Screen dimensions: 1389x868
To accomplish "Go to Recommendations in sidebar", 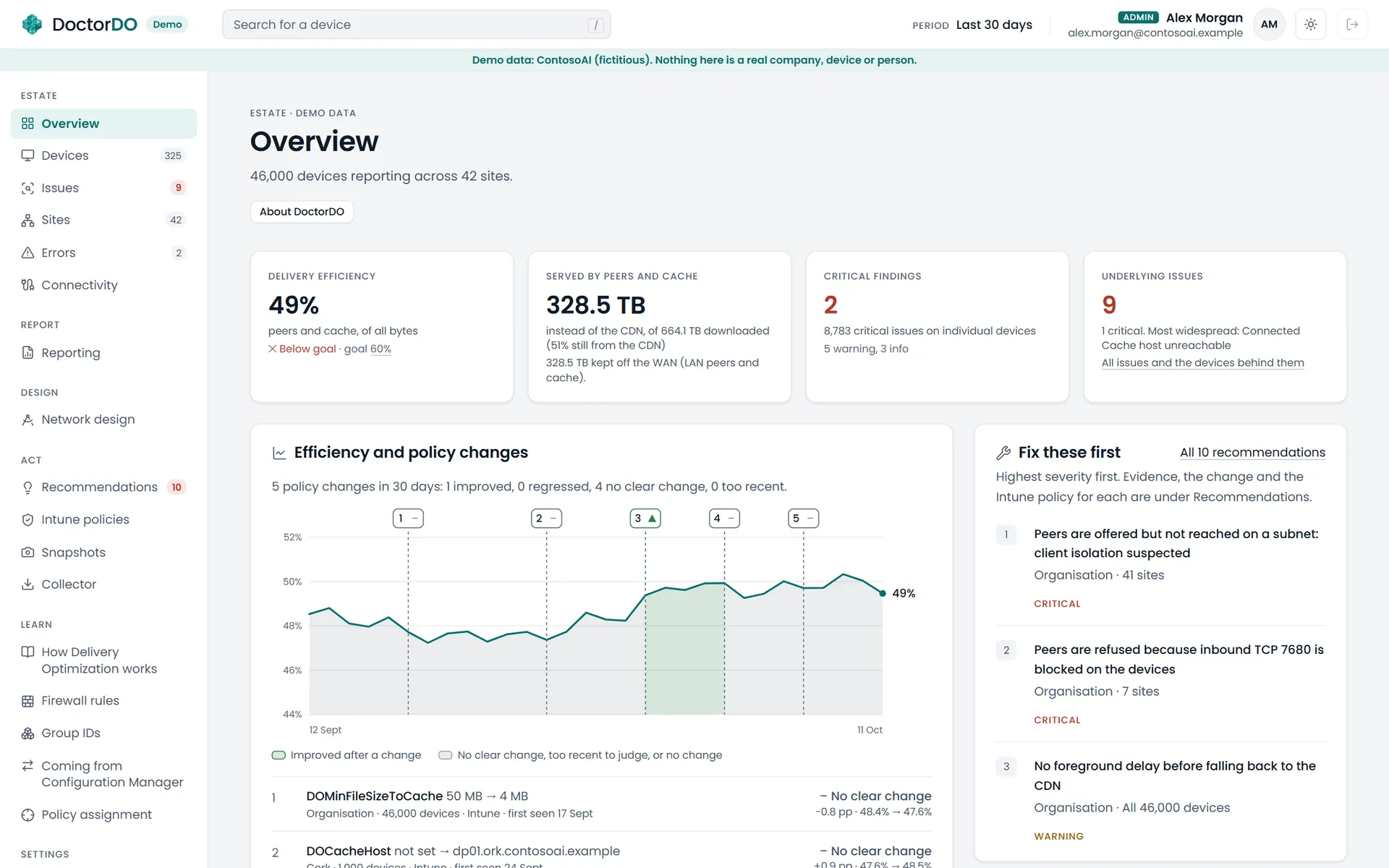I will pos(103,488).
